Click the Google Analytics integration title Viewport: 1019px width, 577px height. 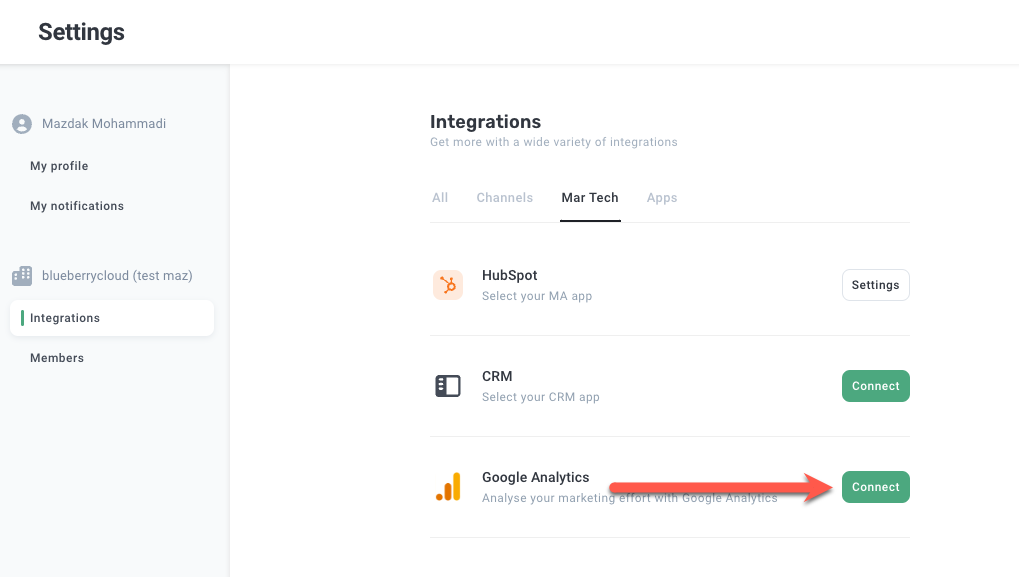pyautogui.click(x=536, y=478)
